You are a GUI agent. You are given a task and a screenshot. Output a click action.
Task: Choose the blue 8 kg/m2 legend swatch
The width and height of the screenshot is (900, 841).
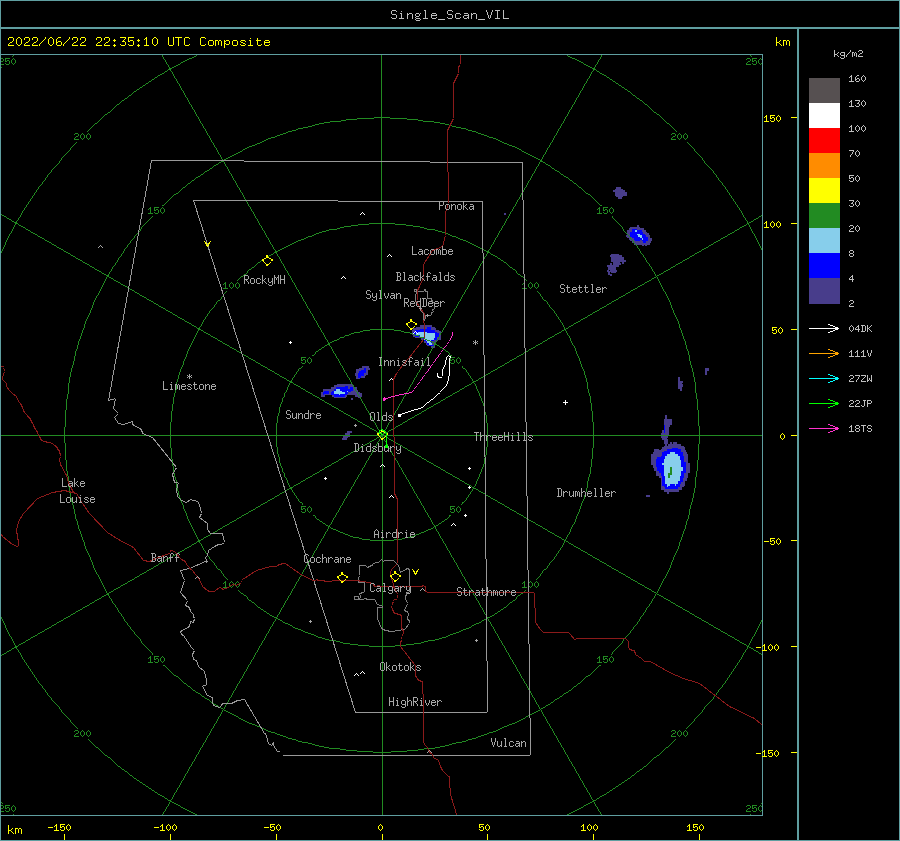click(824, 265)
